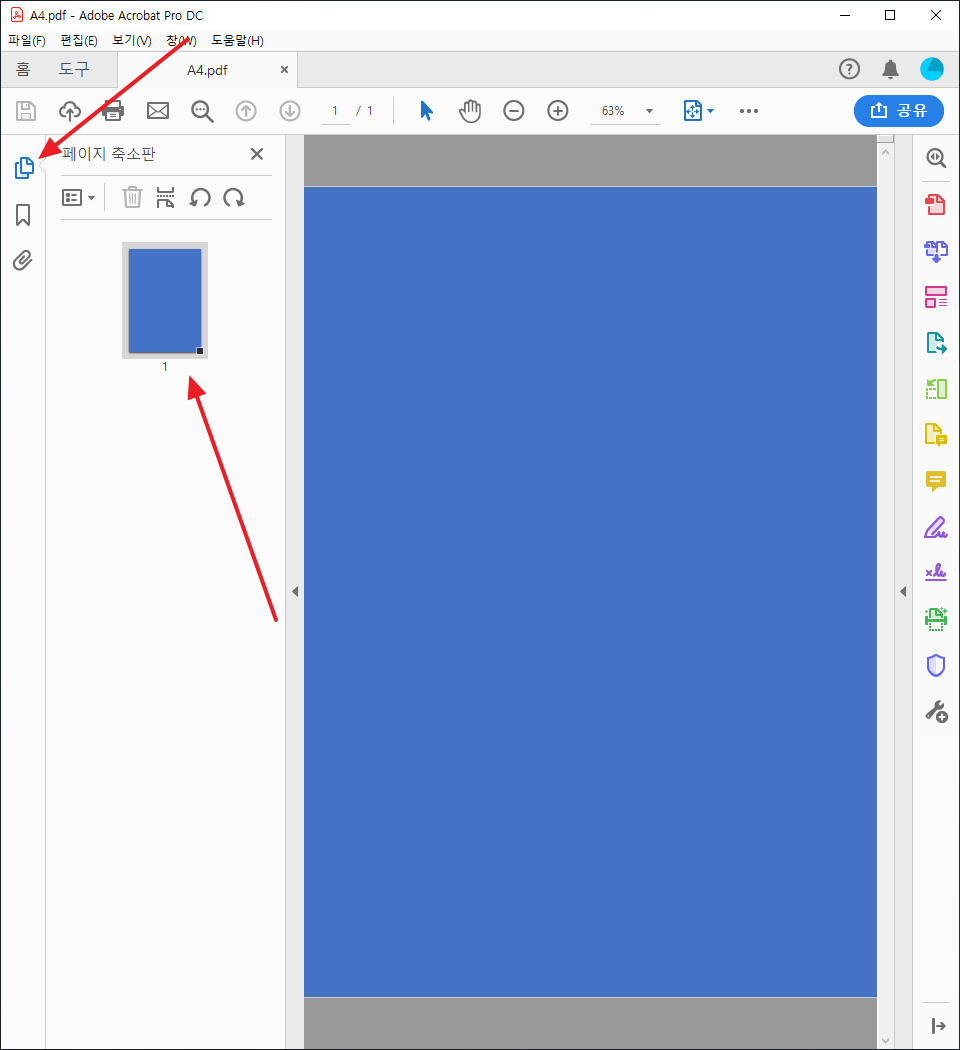
Task: Switch to the 홈 tab
Action: click(23, 69)
